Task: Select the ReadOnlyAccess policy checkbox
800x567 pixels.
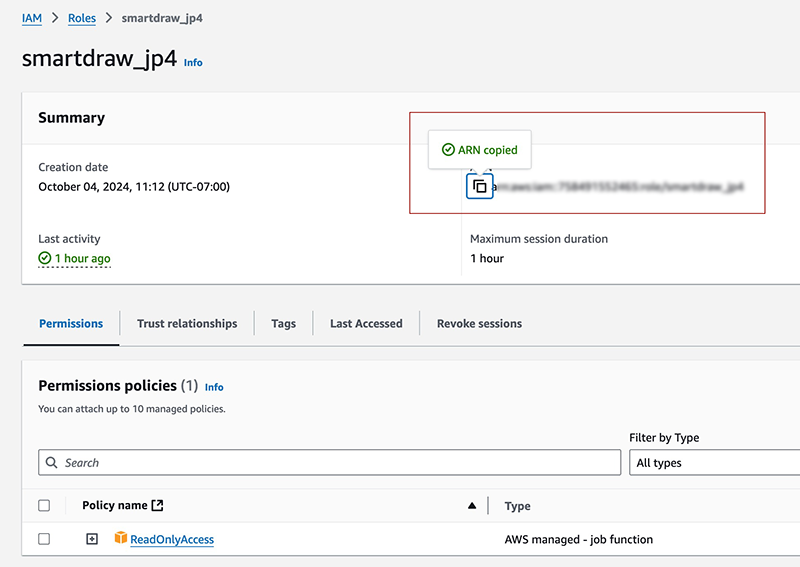Action: click(x=44, y=539)
